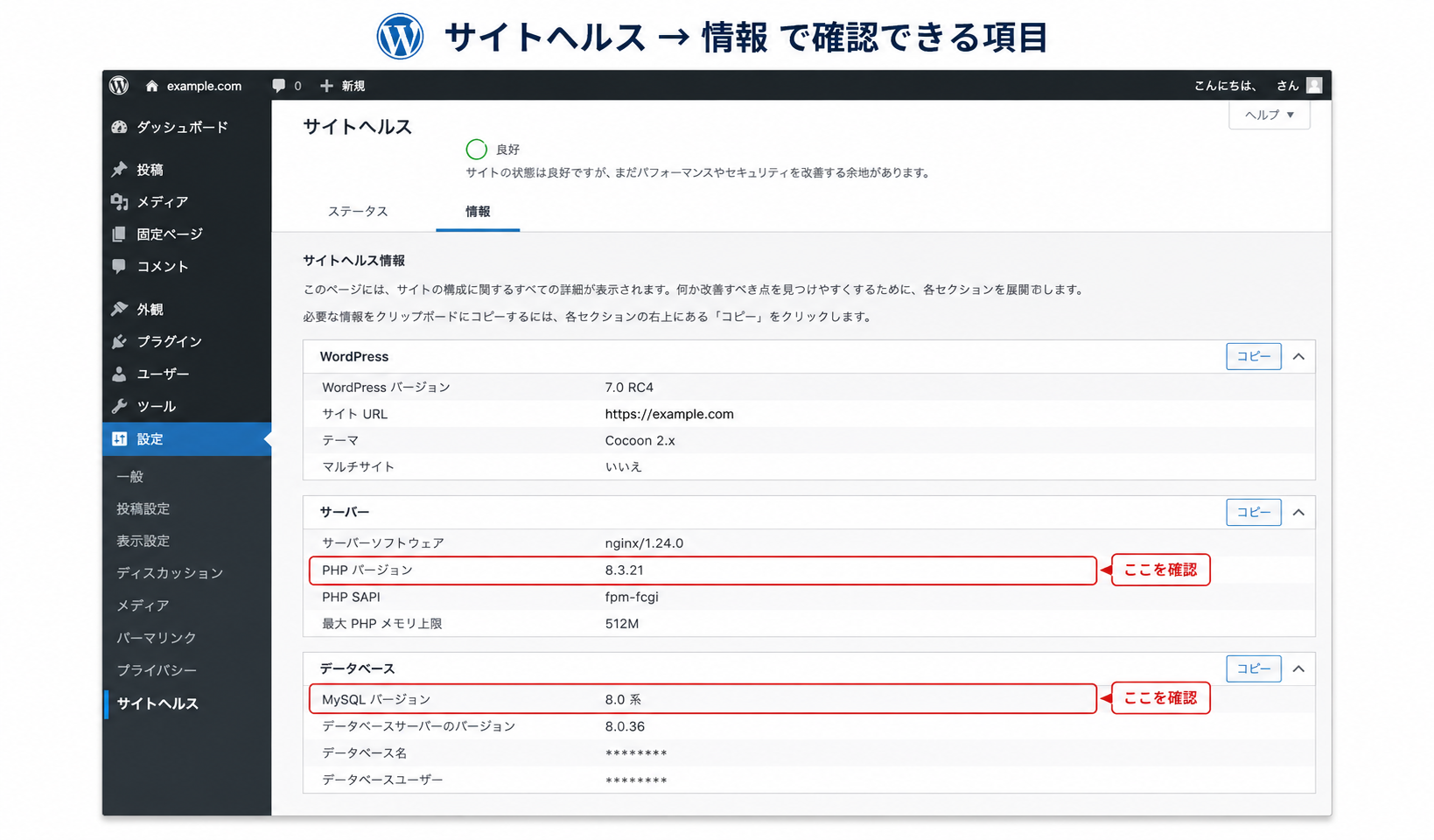Click the Cocoon 2.x theme value
Screen dimensions: 1434x840
pyautogui.click(x=640, y=440)
